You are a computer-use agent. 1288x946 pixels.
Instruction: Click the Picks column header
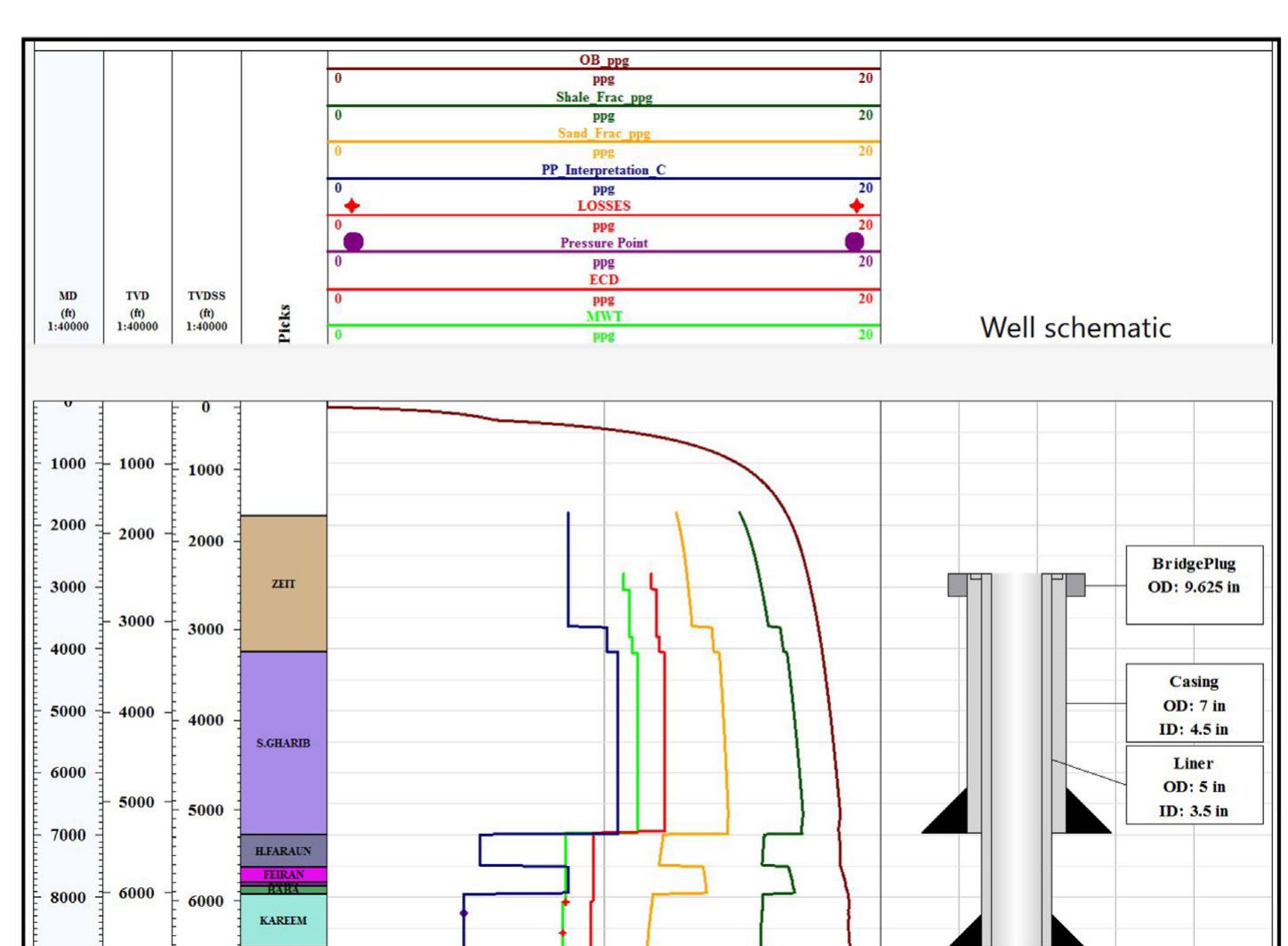[285, 323]
